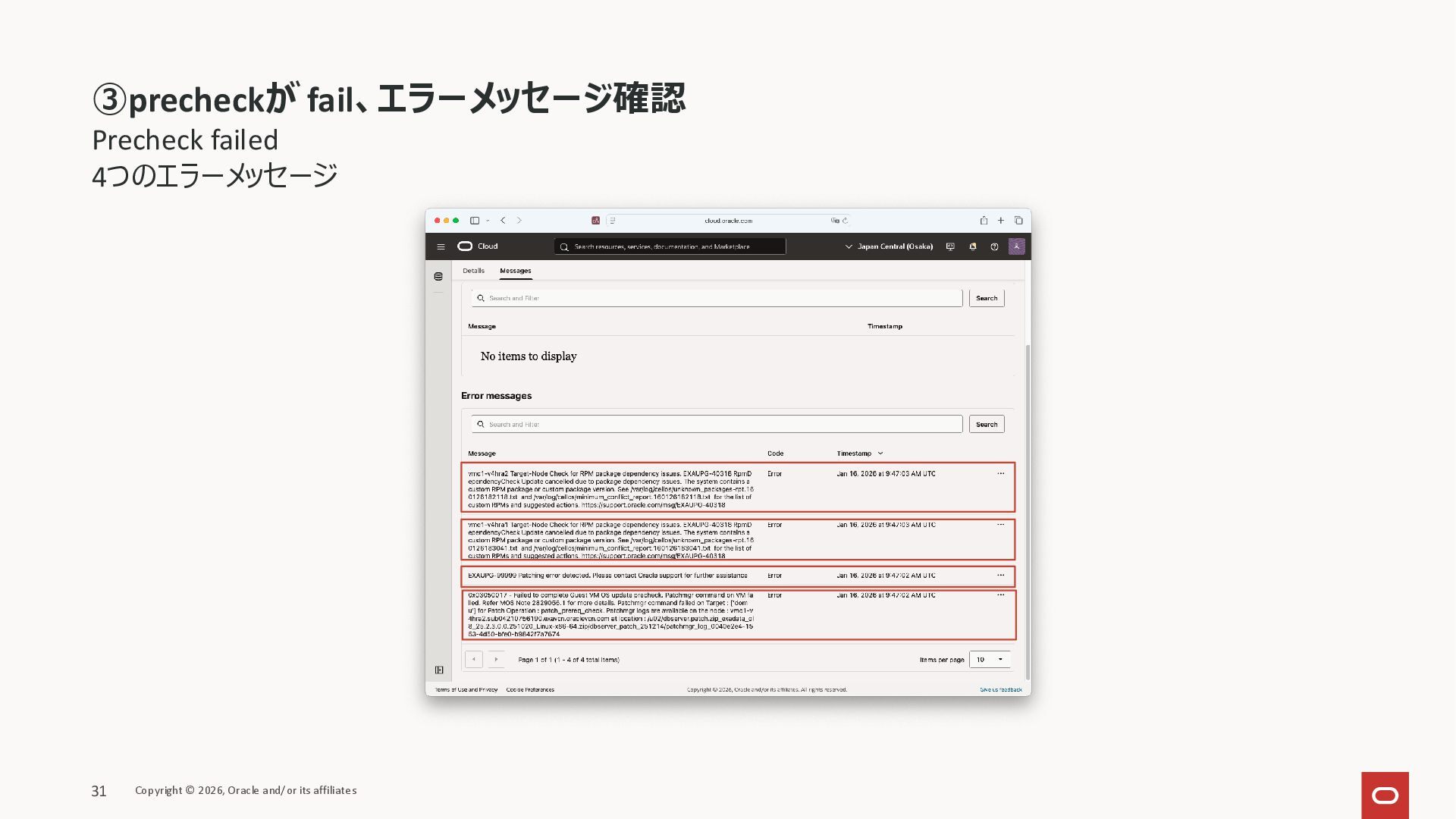Click the page vertical scrollbar
Viewport: 1456px width, 819px height.
pos(1028,512)
